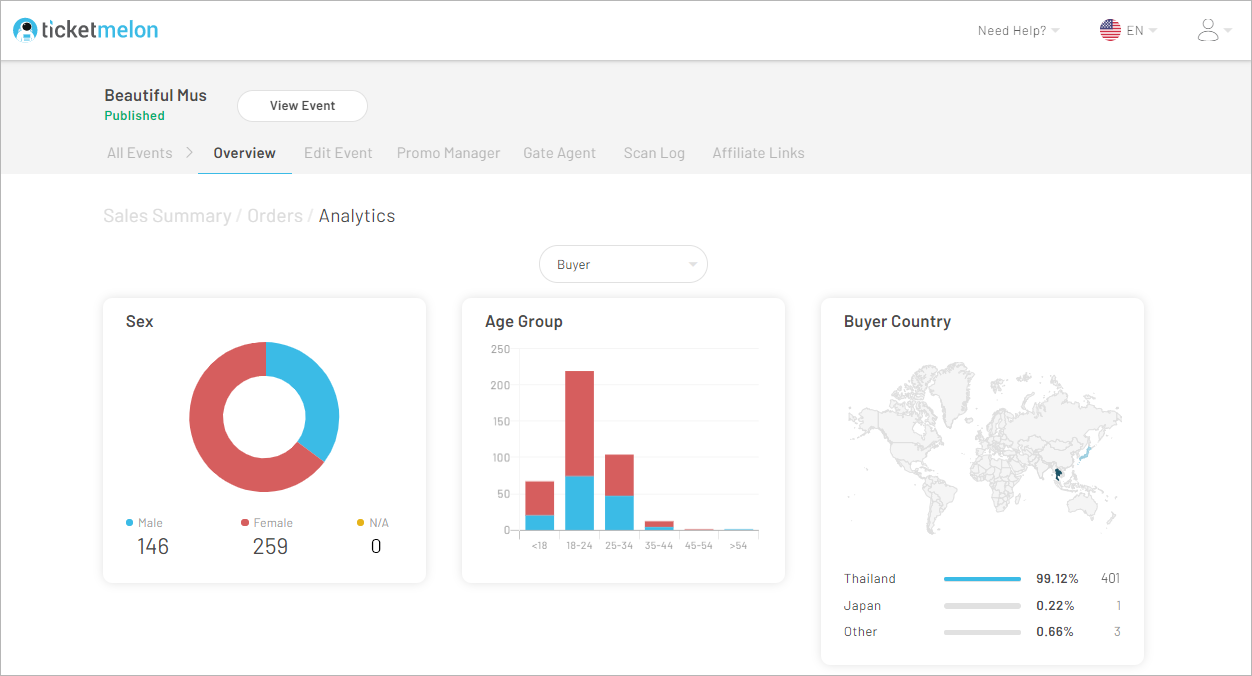Click the Ticketmelon logo

tap(86, 30)
